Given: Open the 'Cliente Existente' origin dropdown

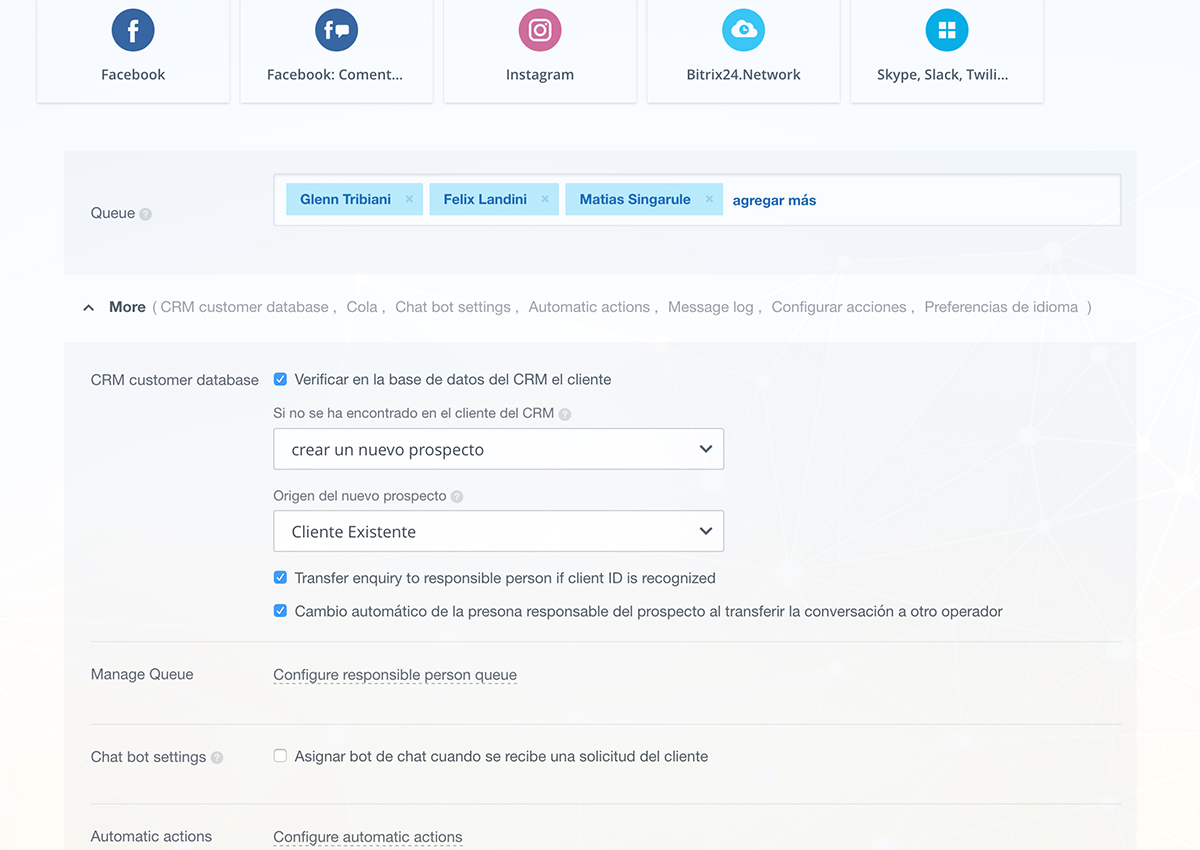Looking at the screenshot, I should pos(498,532).
